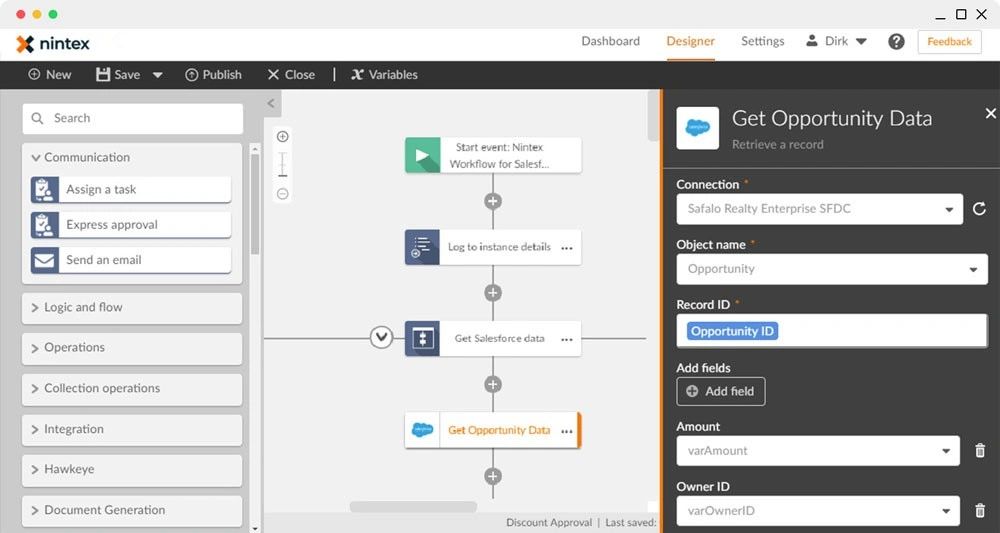The width and height of the screenshot is (1000, 533).
Task: Open the Variables panel
Action: coord(385,75)
